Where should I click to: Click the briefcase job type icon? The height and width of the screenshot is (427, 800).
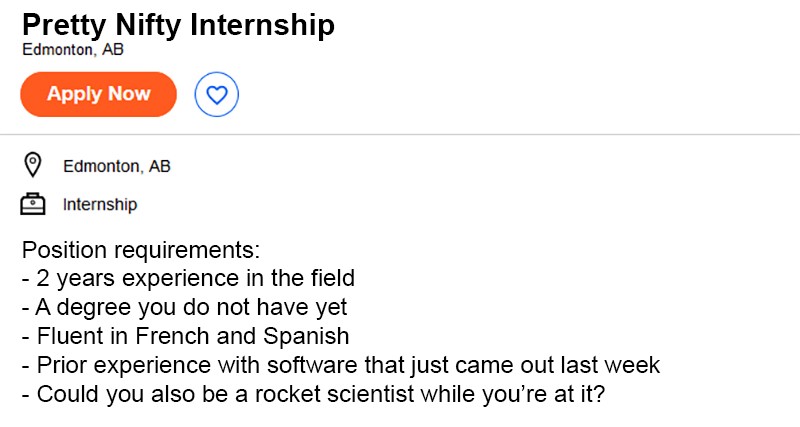click(33, 204)
